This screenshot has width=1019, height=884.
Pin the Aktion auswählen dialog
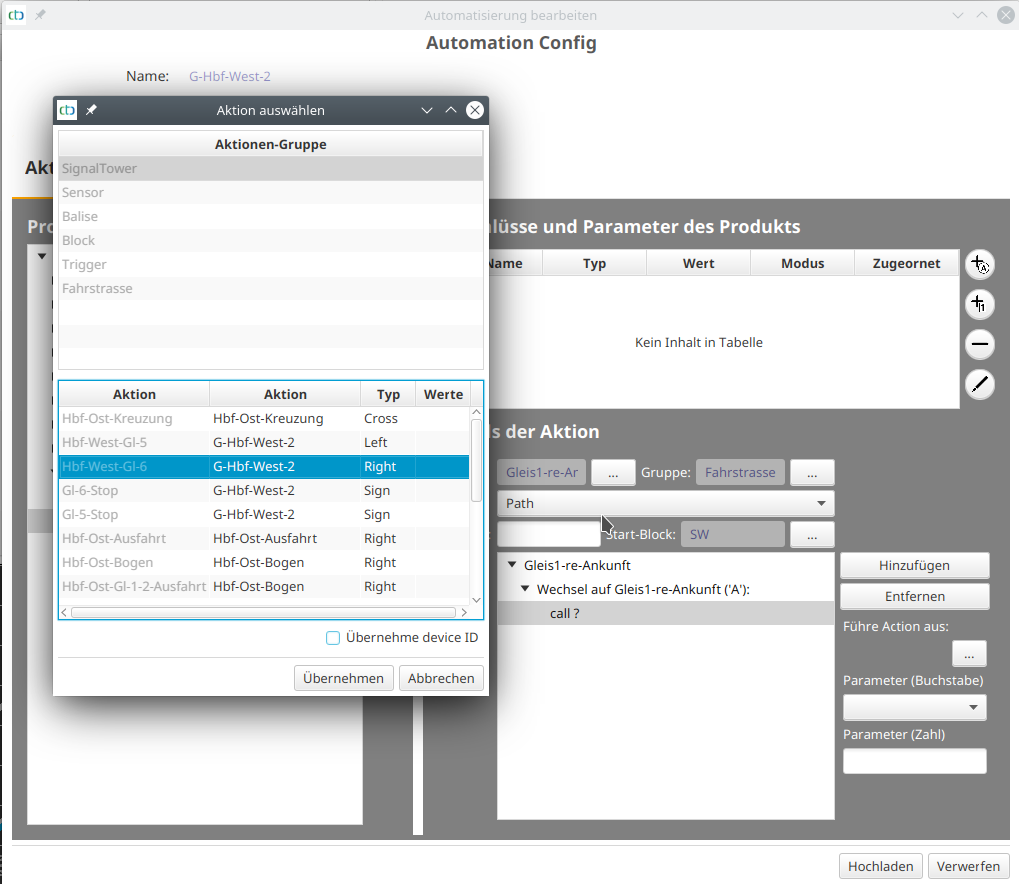(91, 110)
